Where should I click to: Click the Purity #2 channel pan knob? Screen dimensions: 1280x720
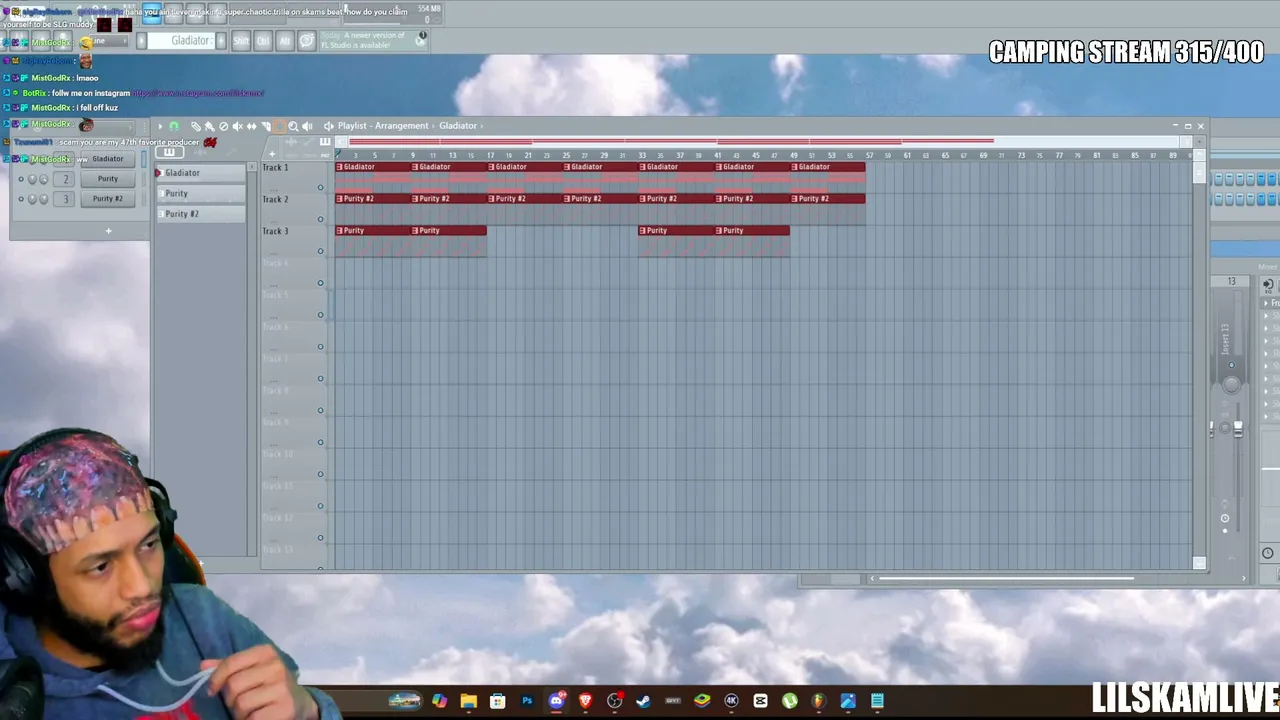32,199
